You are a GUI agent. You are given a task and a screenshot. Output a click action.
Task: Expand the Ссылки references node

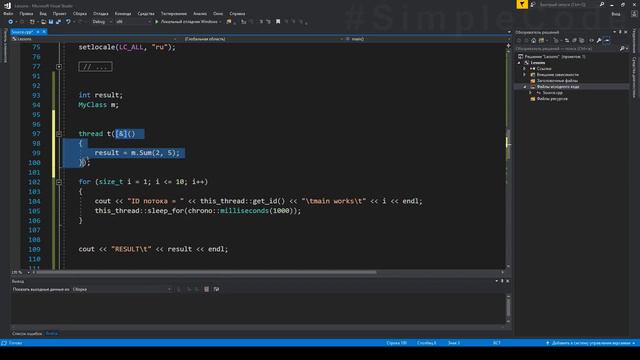tap(524, 69)
